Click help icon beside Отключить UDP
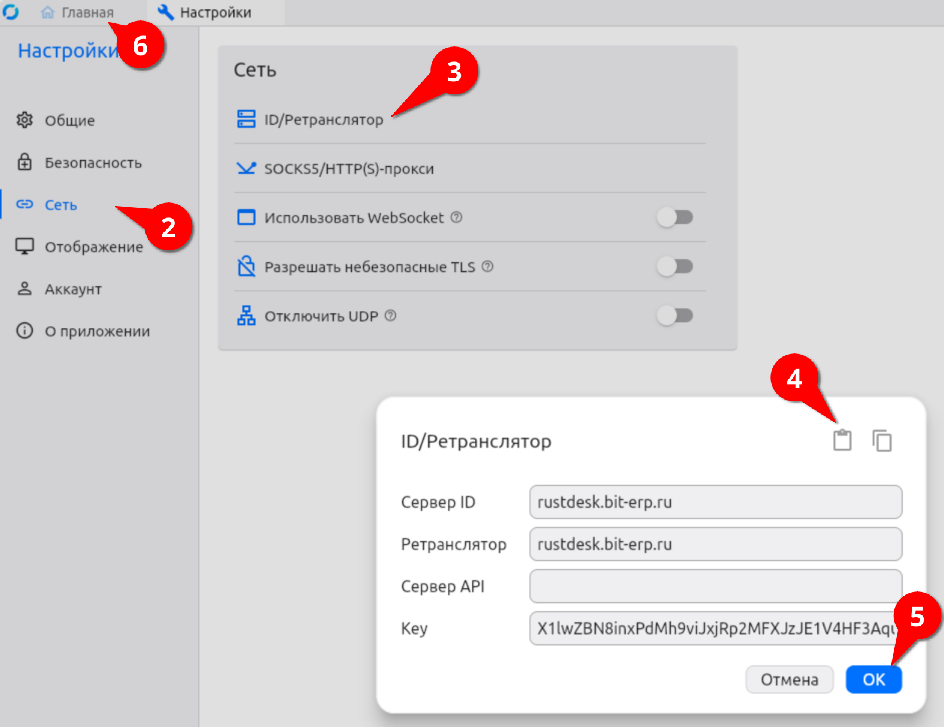944x727 pixels. 391,316
